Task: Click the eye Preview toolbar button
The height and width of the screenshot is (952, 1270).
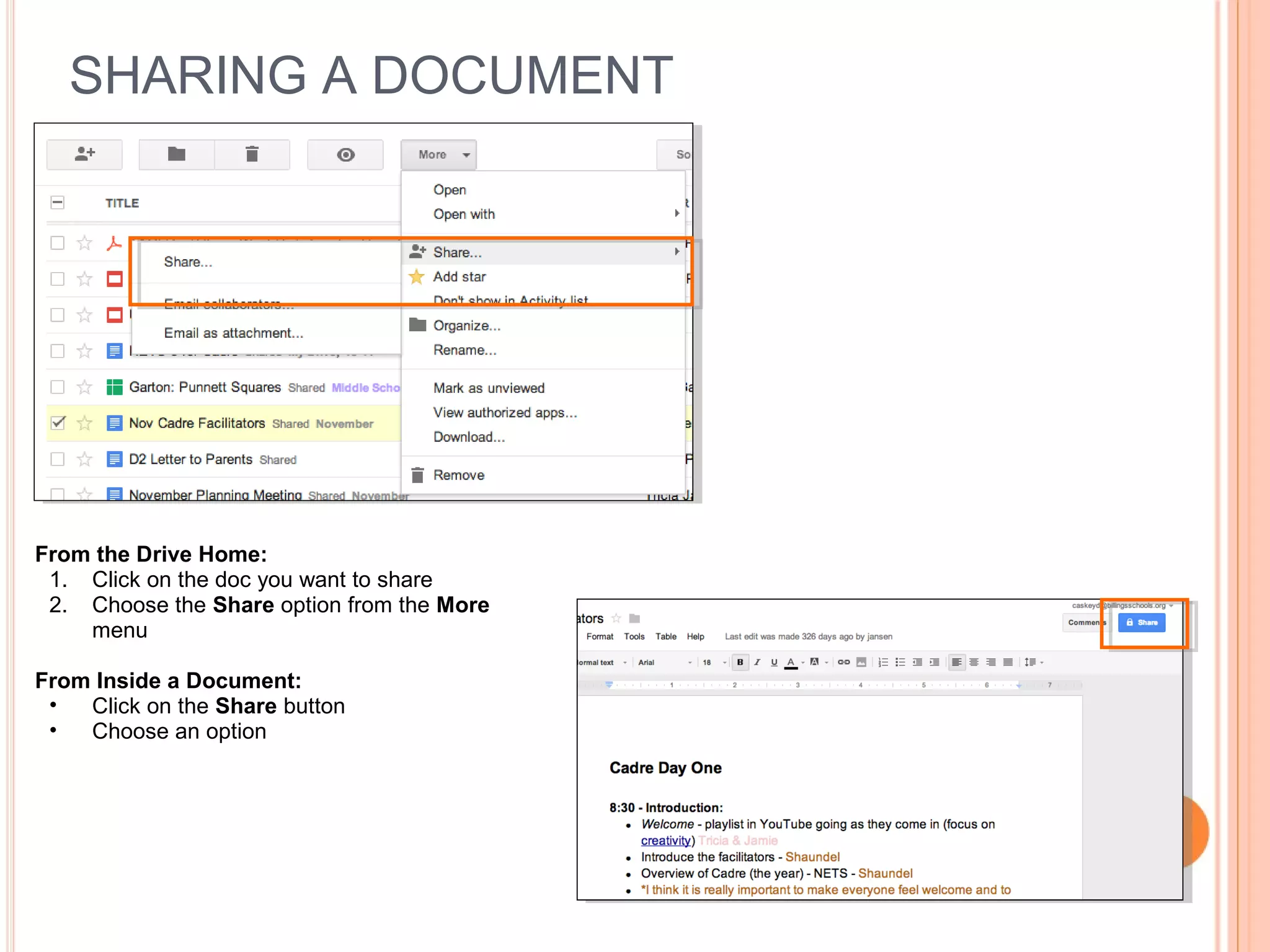Action: point(345,154)
